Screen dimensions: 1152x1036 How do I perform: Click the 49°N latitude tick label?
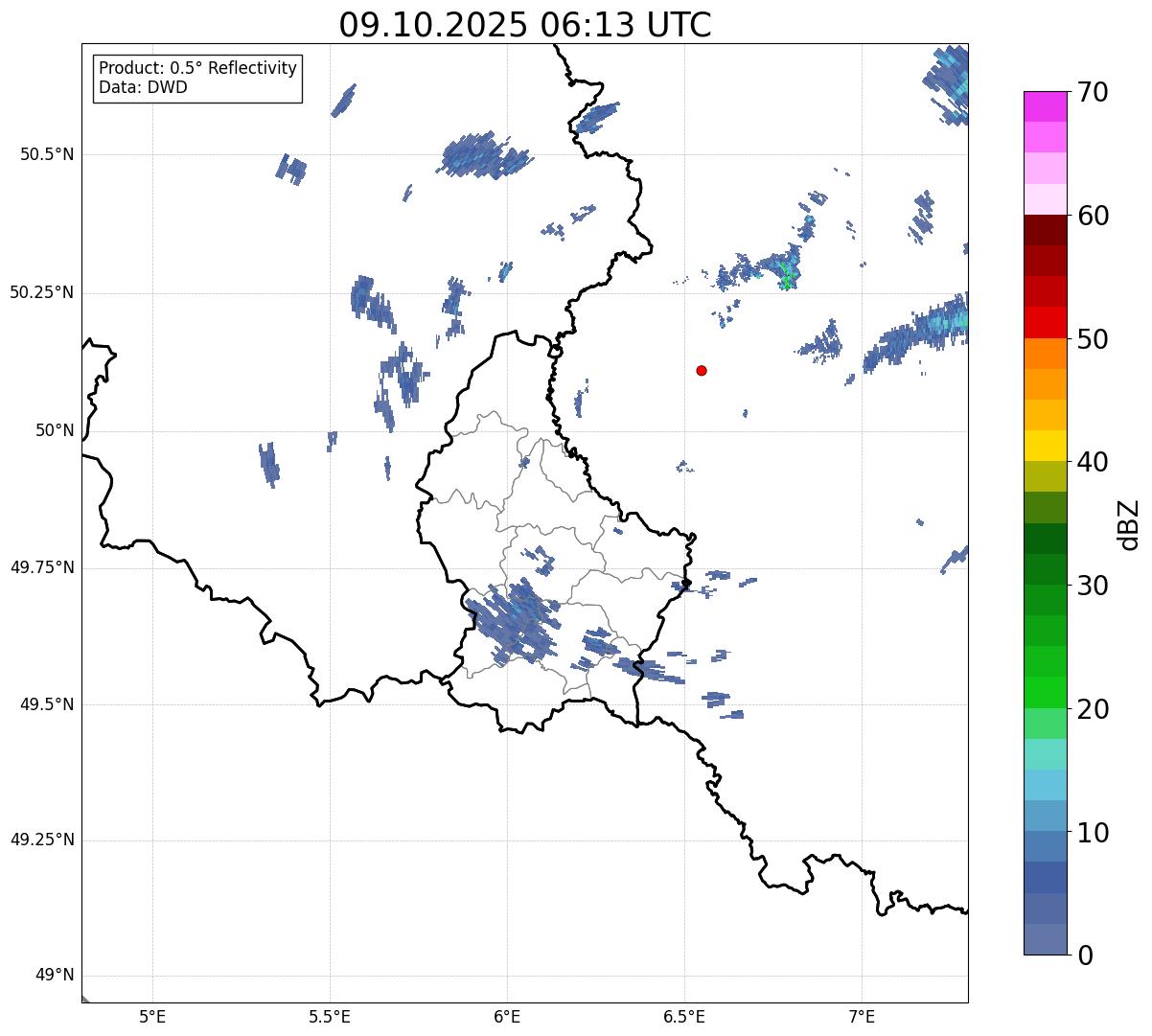pos(55,975)
